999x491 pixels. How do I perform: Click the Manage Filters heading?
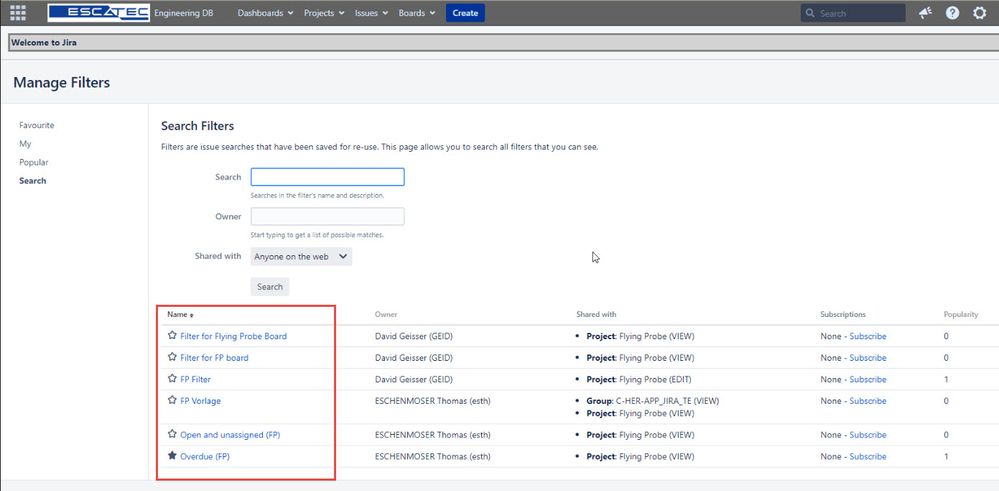(62, 83)
